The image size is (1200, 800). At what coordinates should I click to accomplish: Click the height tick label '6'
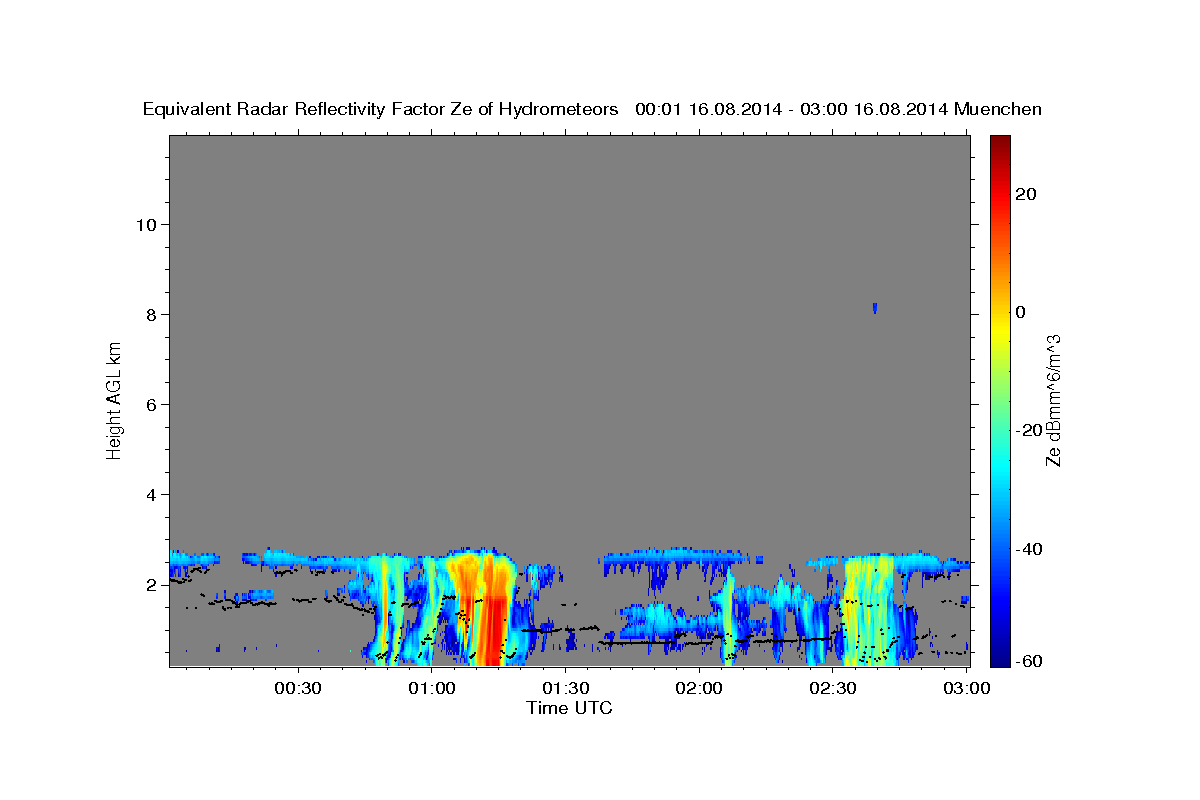pyautogui.click(x=149, y=405)
